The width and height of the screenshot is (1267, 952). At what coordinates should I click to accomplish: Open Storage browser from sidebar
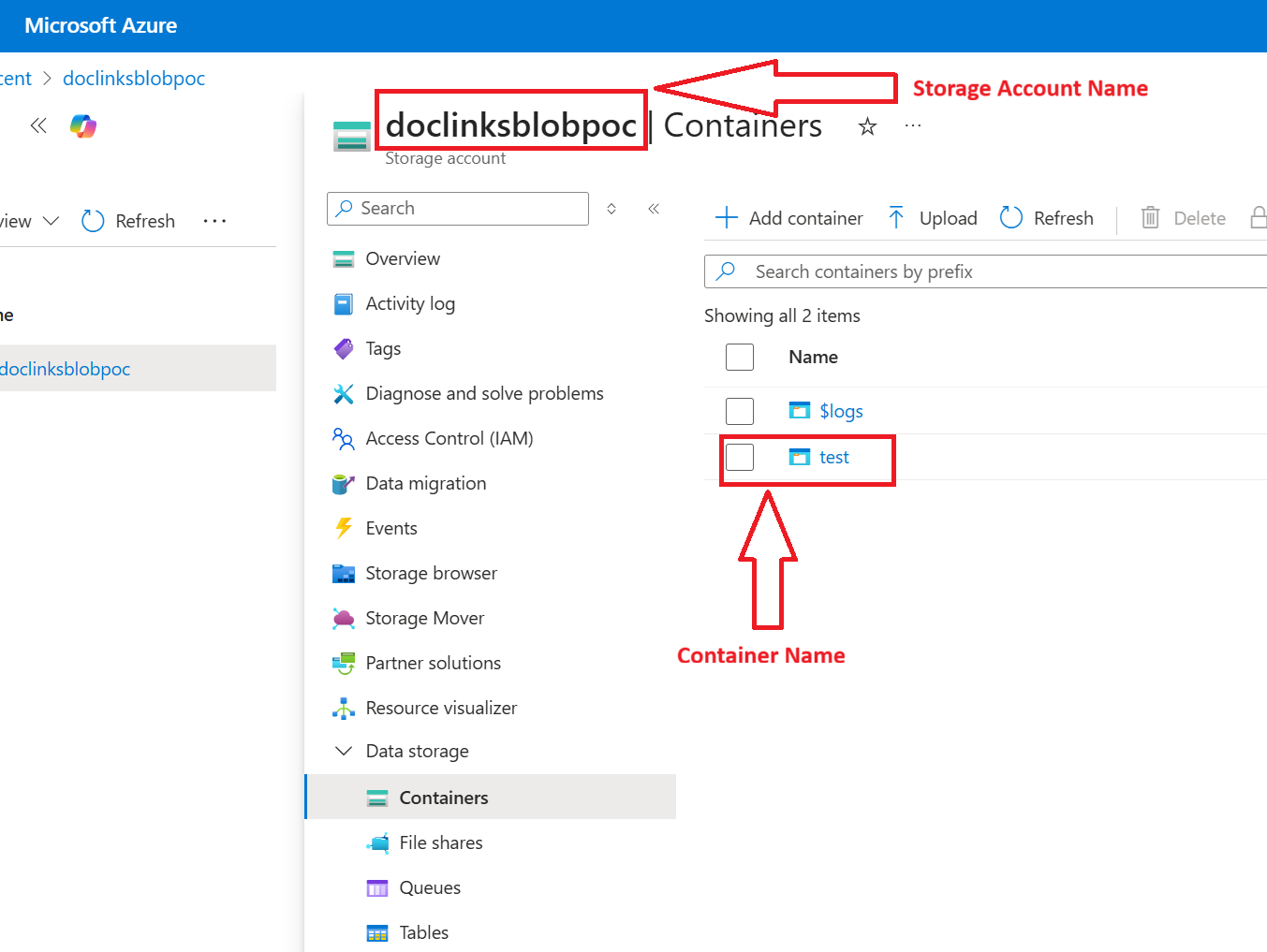(431, 573)
